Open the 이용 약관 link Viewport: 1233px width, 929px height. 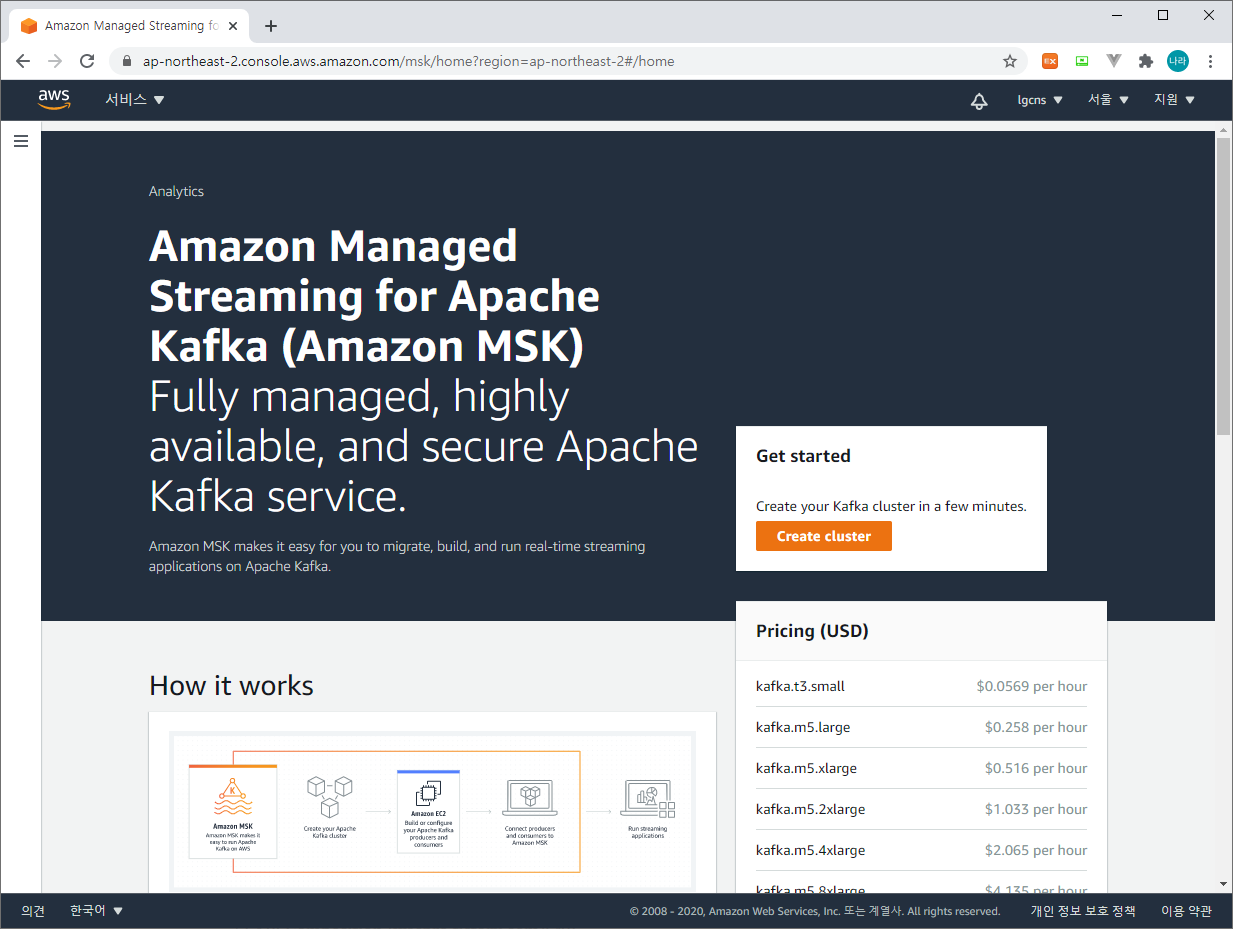[x=1186, y=911]
